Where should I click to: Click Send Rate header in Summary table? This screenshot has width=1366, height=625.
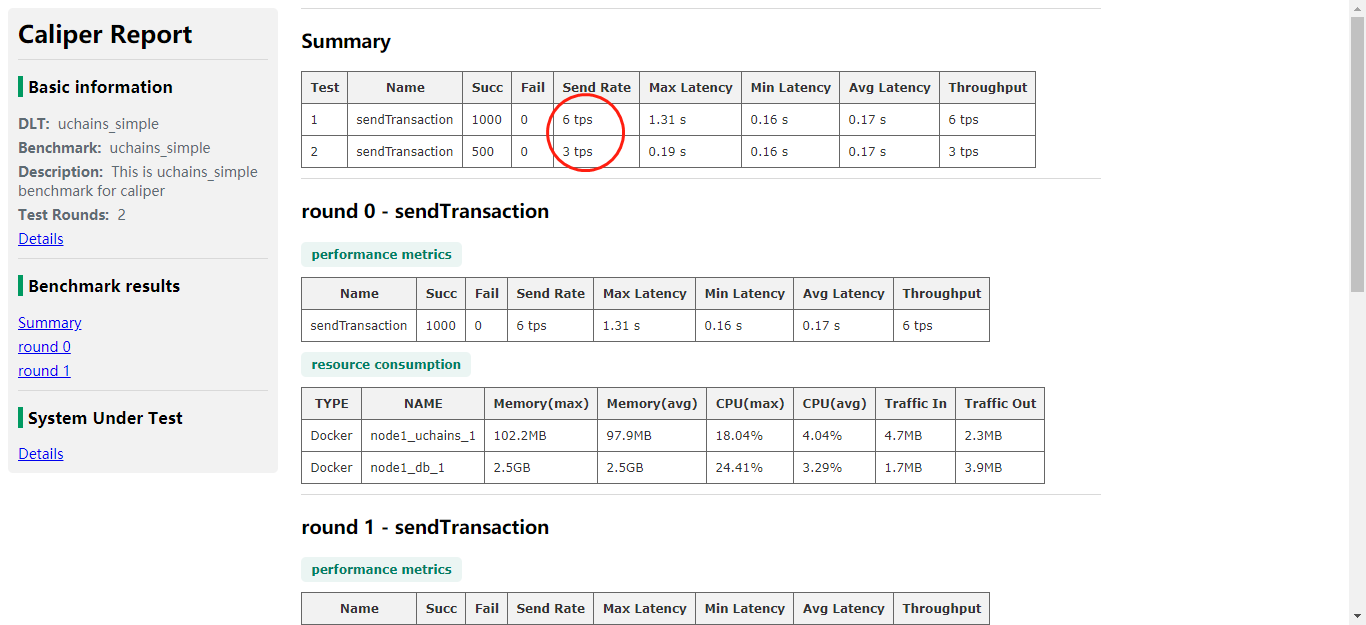[x=596, y=88]
